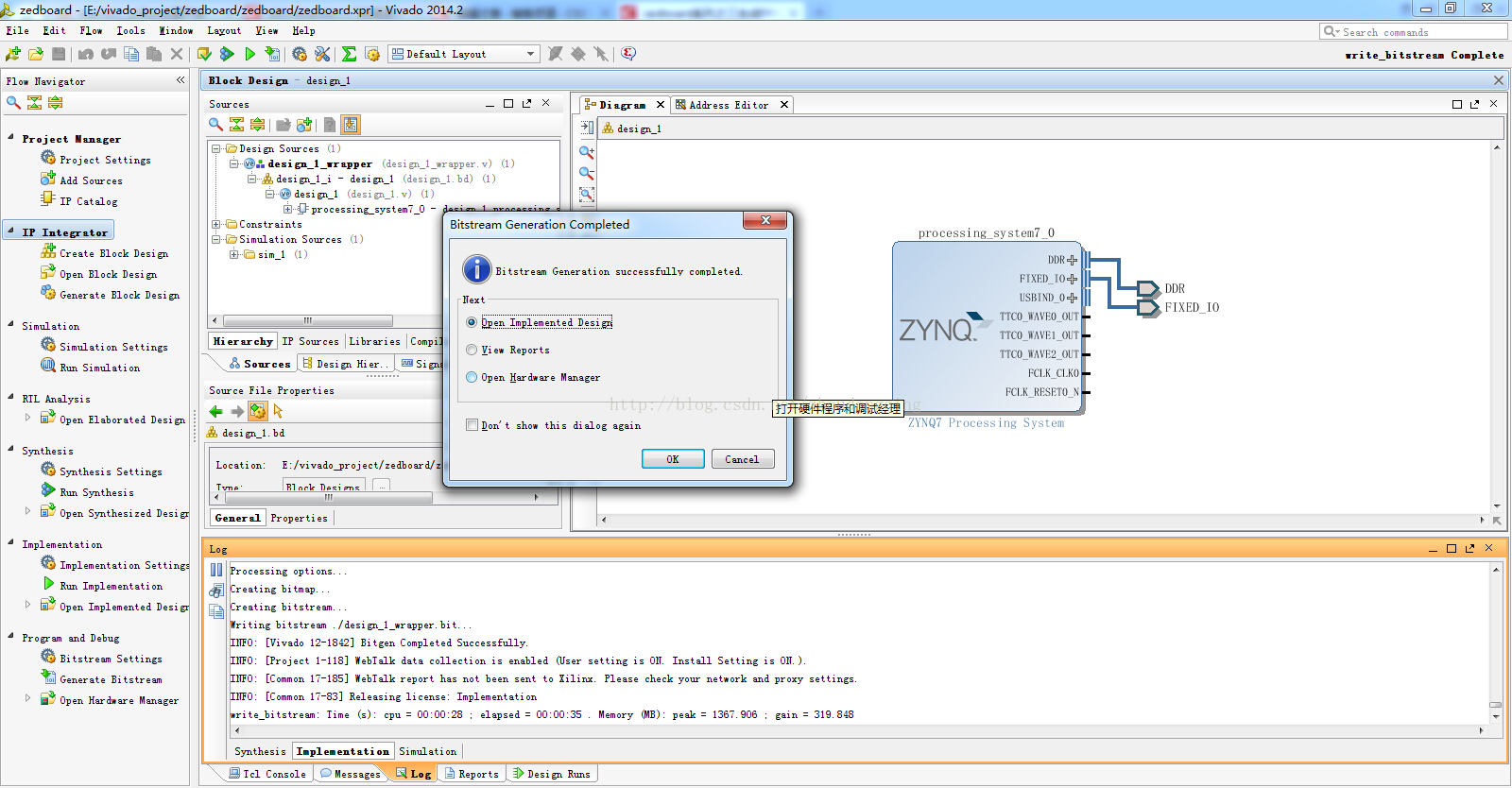Click the pause icon in Log panel
This screenshot has height=788, width=1512.
point(216,570)
